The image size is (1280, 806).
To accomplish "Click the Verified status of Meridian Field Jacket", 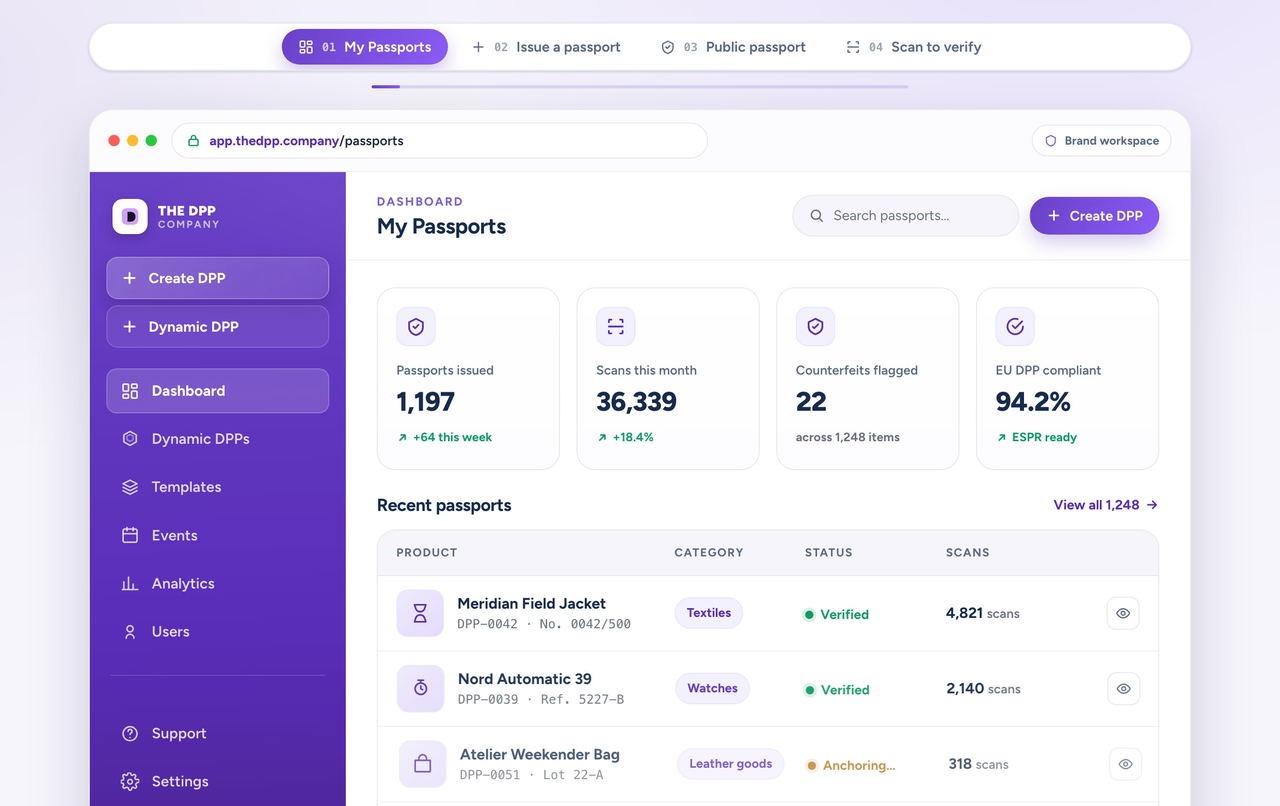I will [837, 614].
